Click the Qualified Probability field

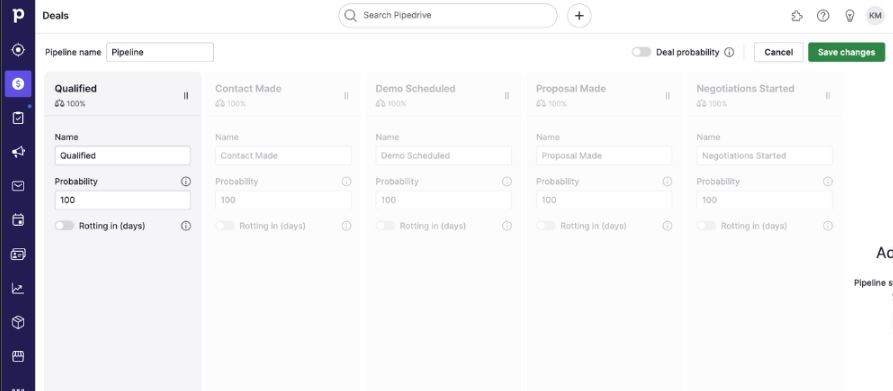(122, 200)
